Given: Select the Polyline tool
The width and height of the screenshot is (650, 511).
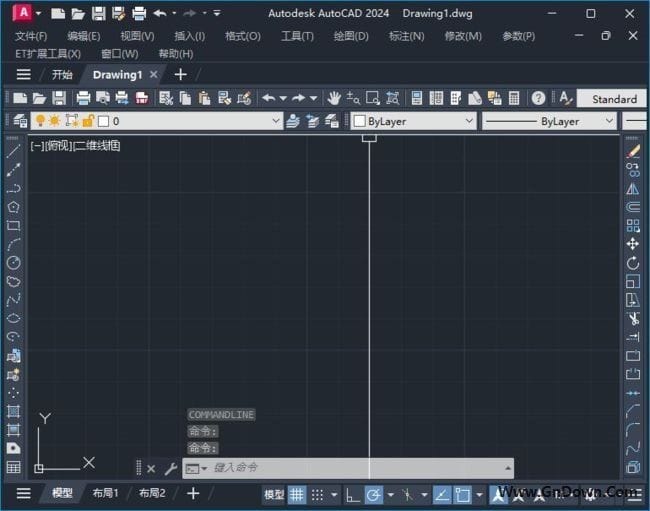Looking at the screenshot, I should pos(13,188).
